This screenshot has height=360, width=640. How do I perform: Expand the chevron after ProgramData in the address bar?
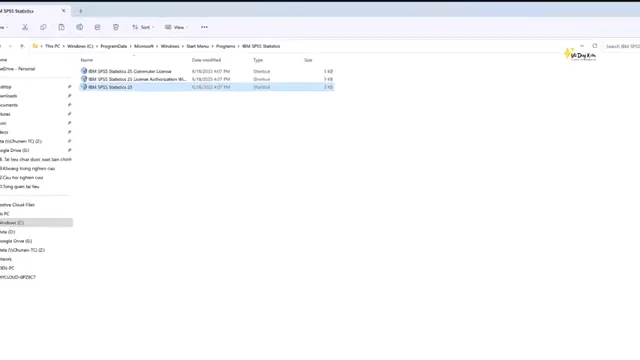pos(131,46)
